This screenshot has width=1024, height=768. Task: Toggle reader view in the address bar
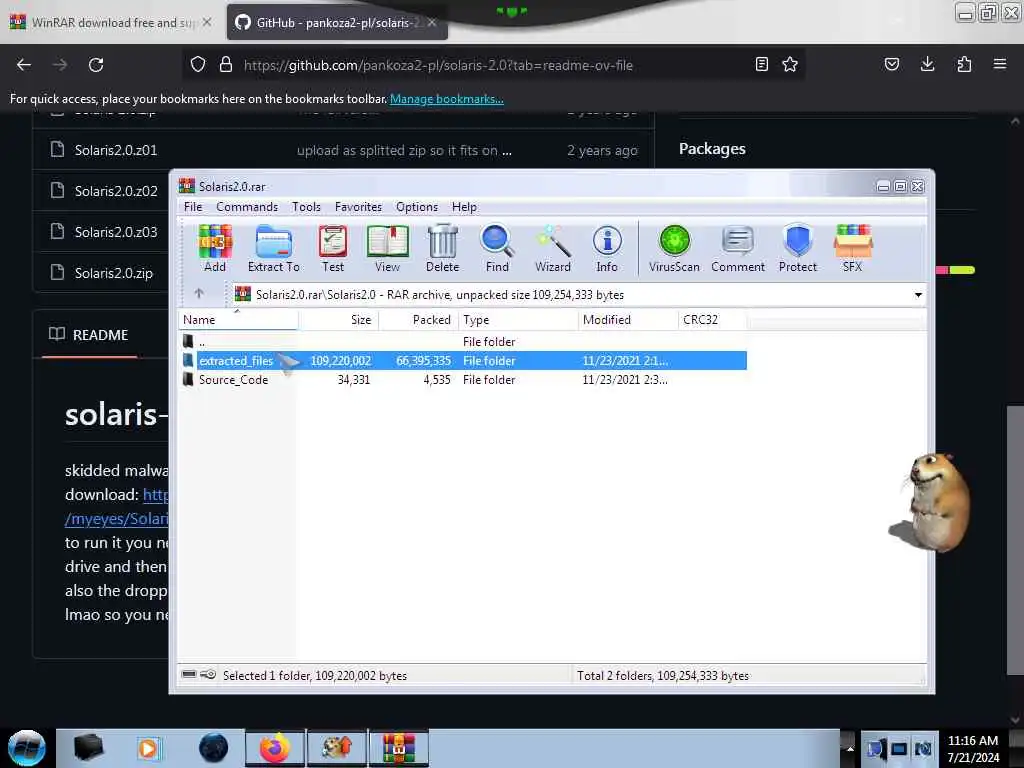tap(761, 64)
